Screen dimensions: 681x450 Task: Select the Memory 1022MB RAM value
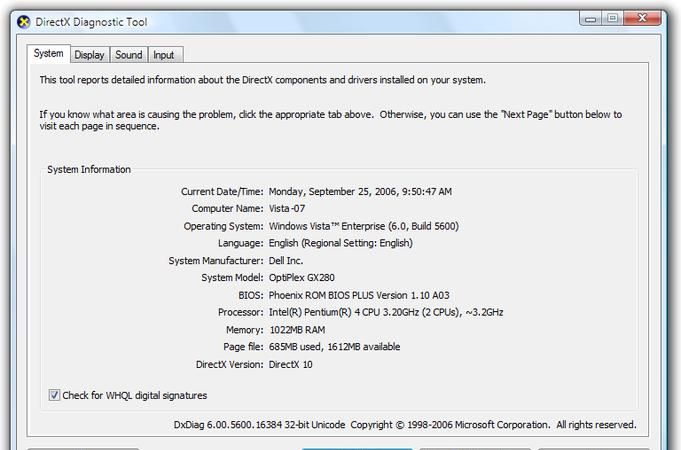[x=298, y=329]
